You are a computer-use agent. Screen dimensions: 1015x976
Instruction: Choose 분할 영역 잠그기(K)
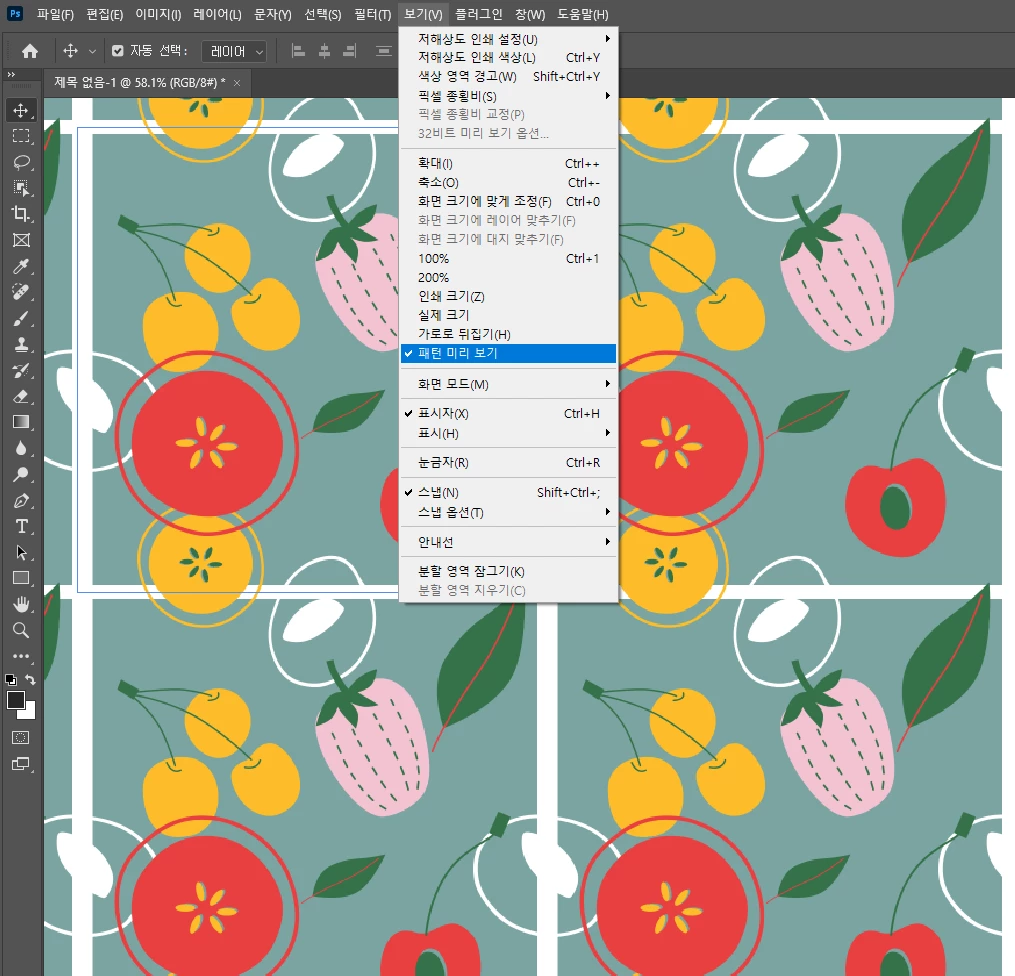tap(508, 571)
